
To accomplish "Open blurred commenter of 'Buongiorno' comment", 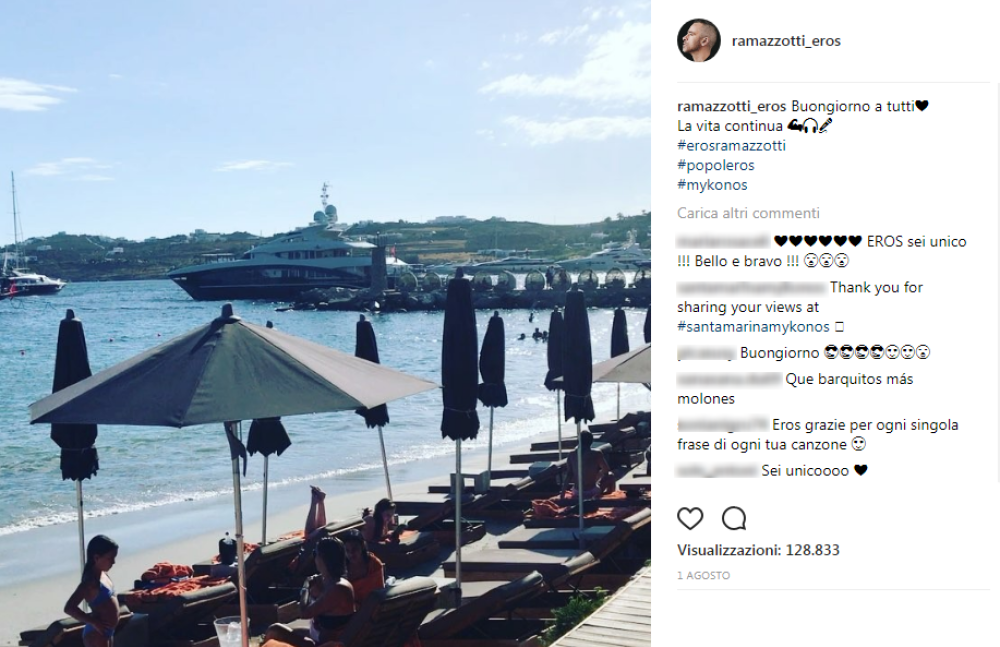I will [706, 352].
